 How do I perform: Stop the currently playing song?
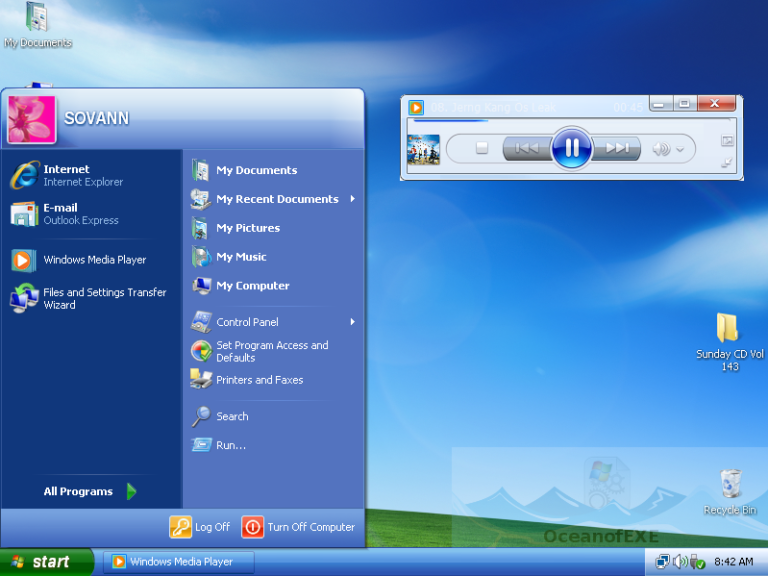pos(481,149)
